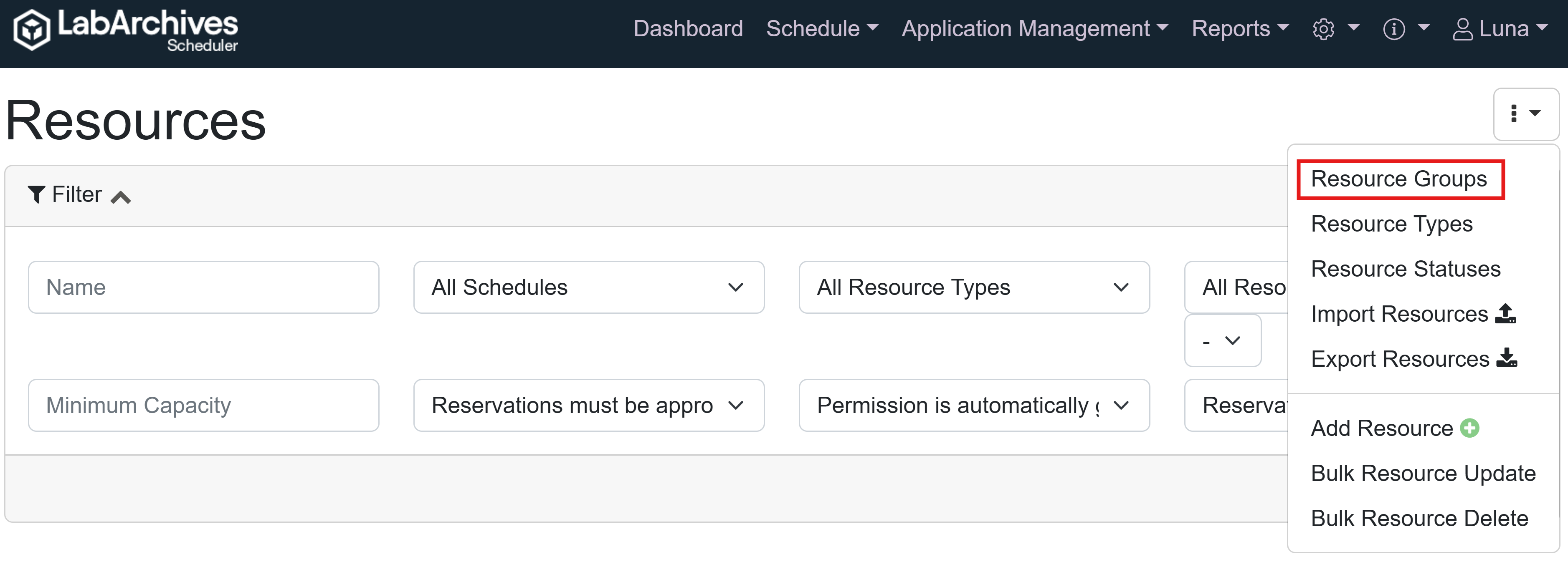Screen dimensions: 1568x562
Task: Select Bulk Resource Delete option
Action: [x=1419, y=518]
